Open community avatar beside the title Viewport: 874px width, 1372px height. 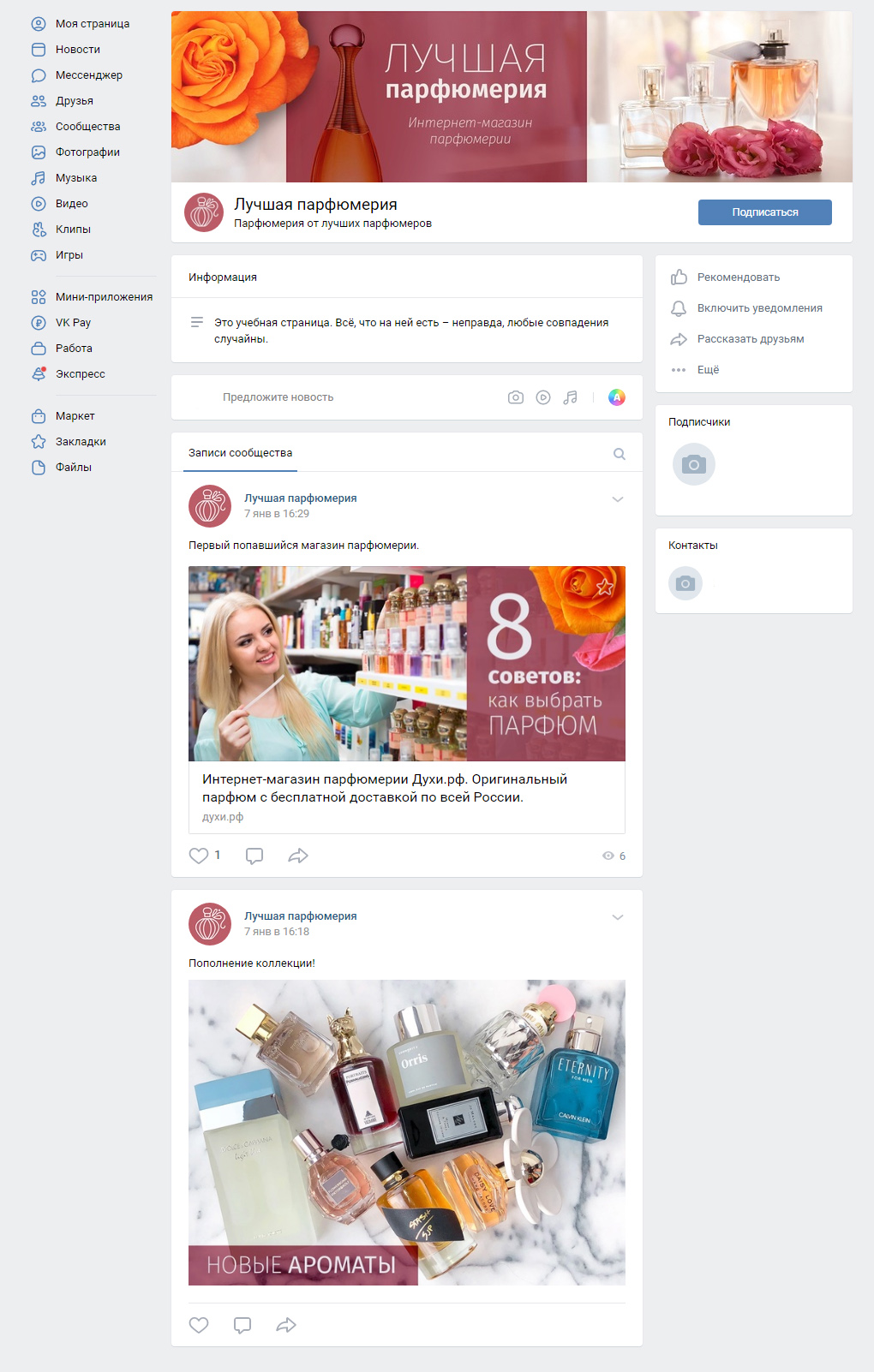(x=204, y=212)
